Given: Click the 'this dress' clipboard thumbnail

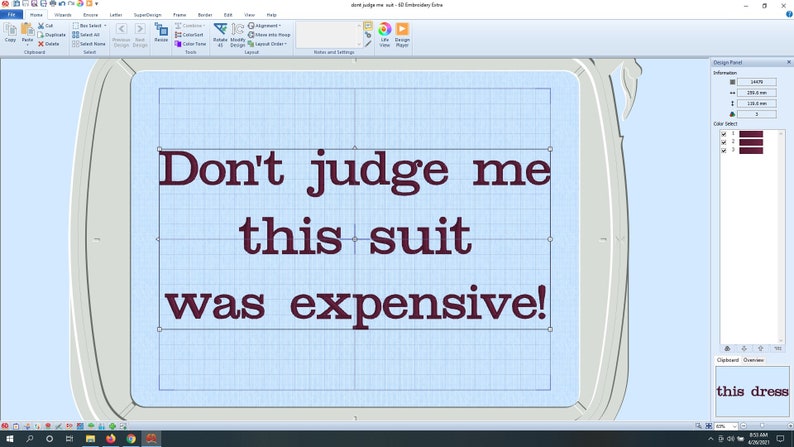Looking at the screenshot, I should pos(752,391).
